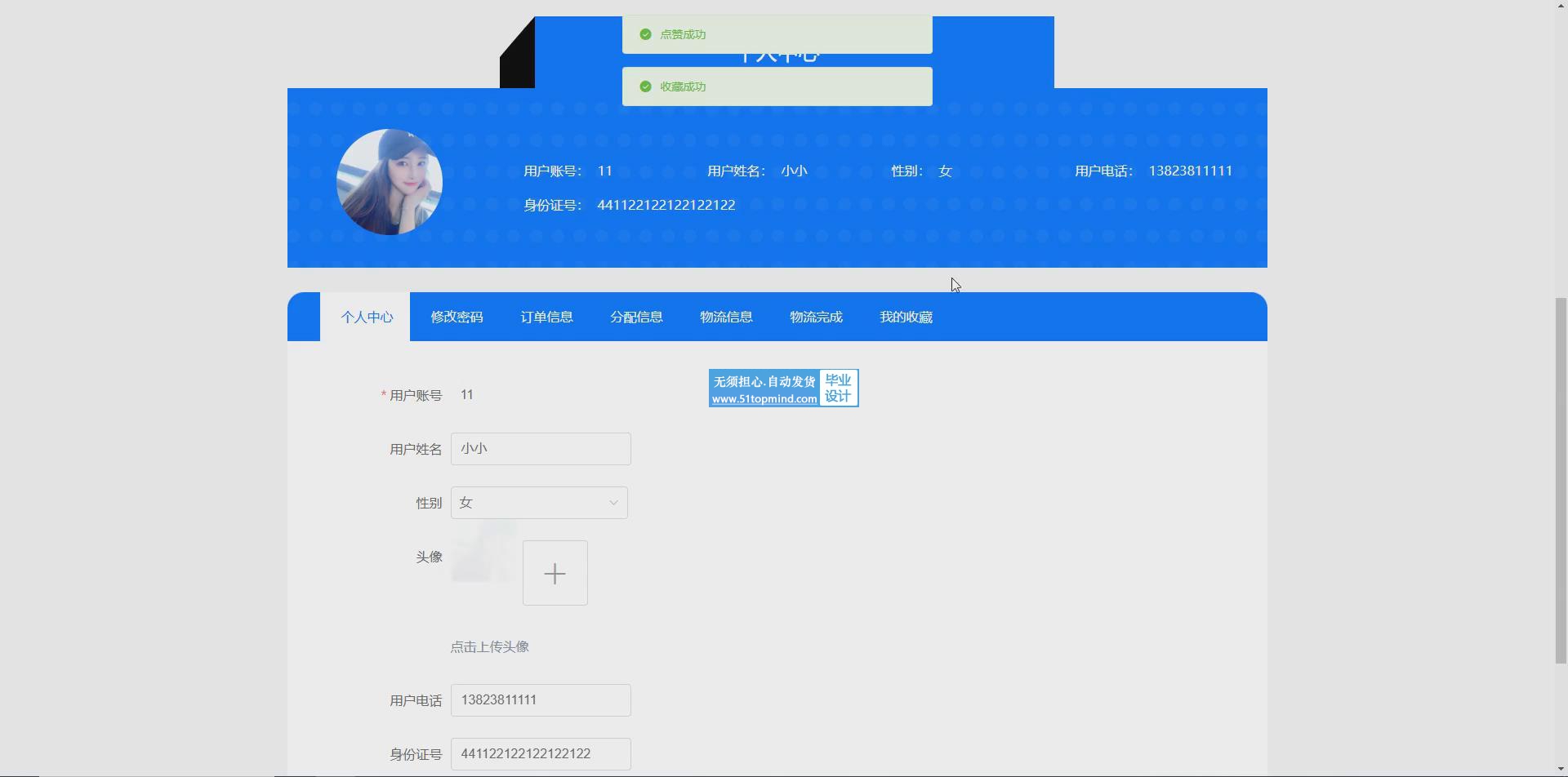Click the green check icon in 点赞成功 notification
The image size is (1568, 777).
(645, 34)
